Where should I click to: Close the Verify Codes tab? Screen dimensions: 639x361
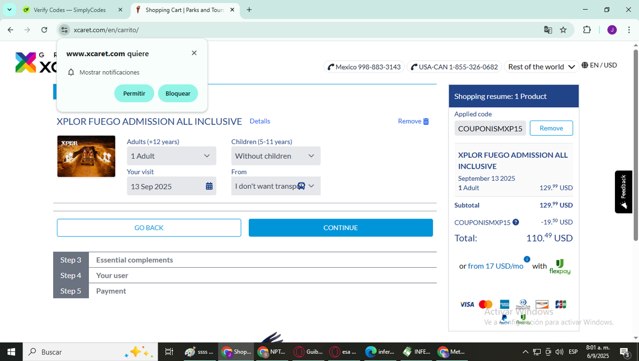point(120,10)
